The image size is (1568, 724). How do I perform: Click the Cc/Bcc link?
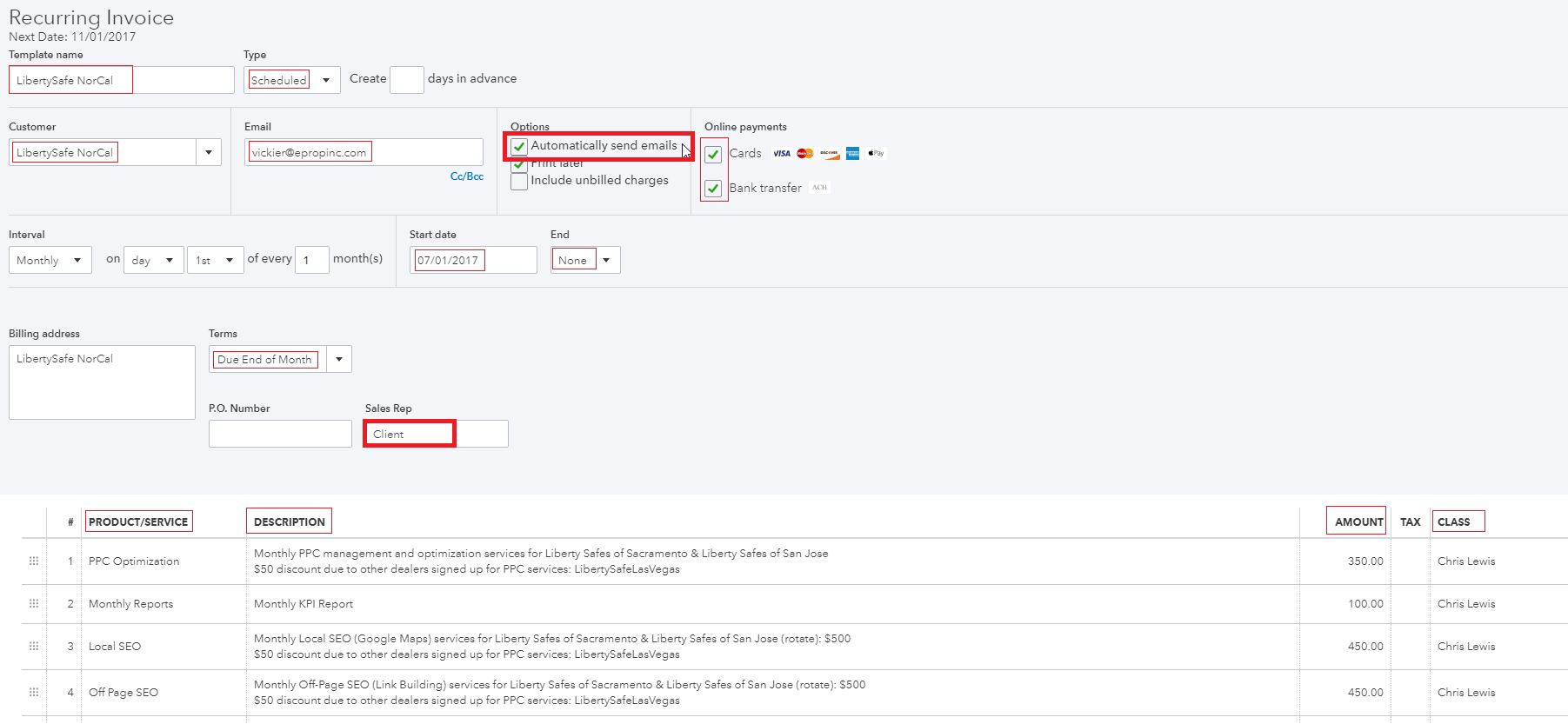[x=467, y=176]
